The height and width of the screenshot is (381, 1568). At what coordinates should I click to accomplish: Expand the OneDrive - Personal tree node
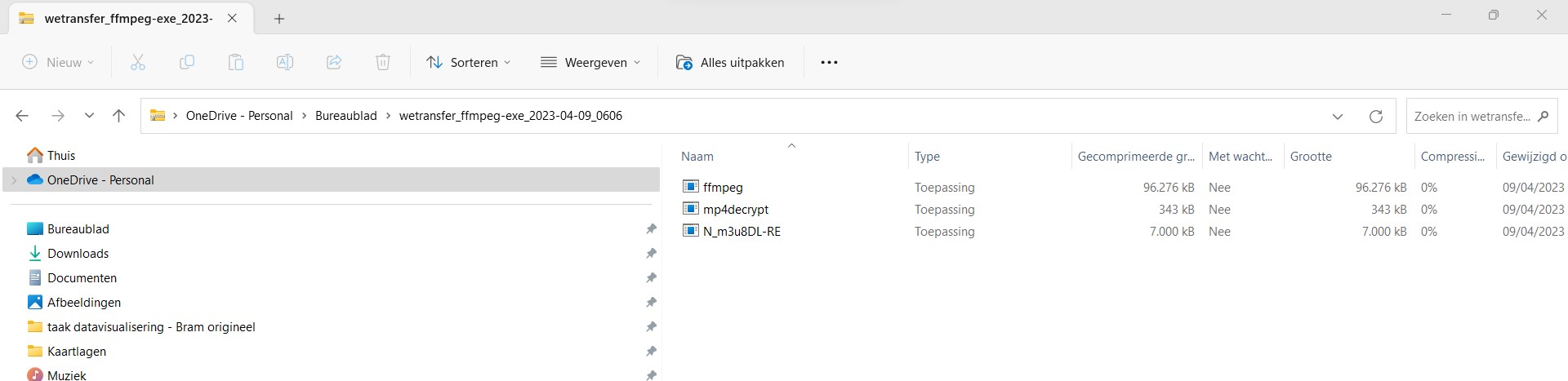[14, 180]
